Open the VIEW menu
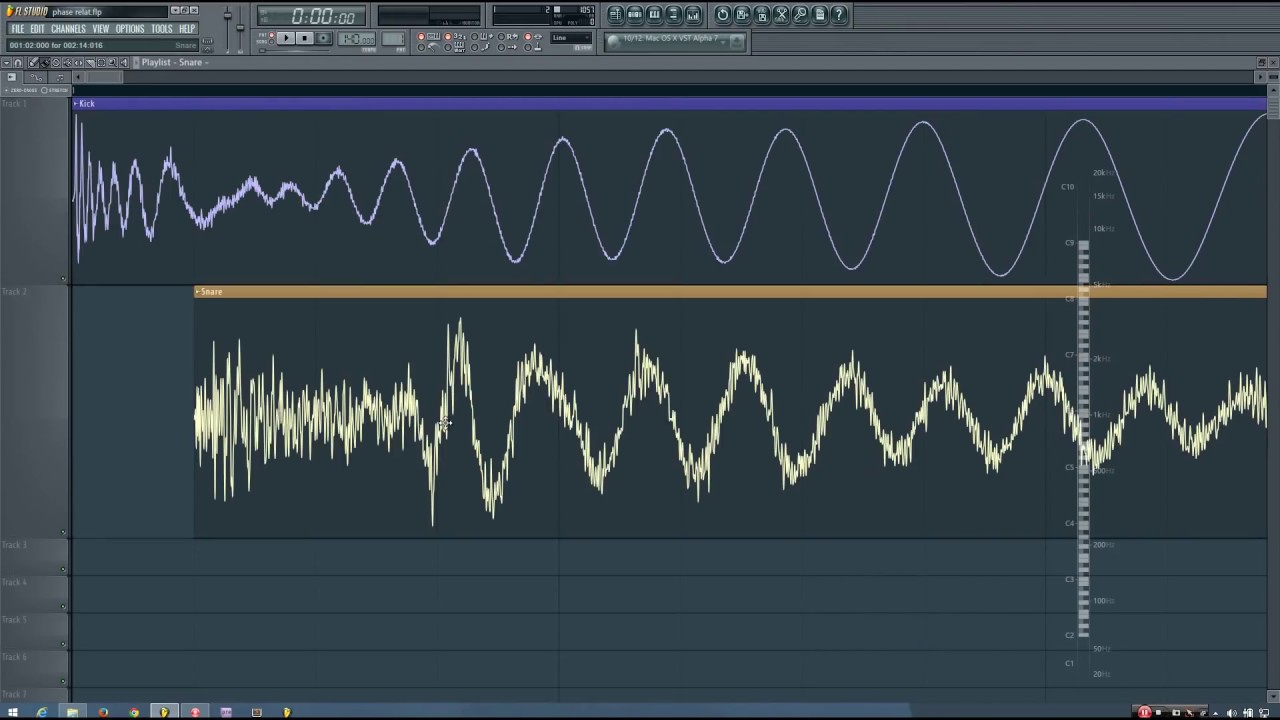This screenshot has height=720, width=1280. [x=101, y=29]
